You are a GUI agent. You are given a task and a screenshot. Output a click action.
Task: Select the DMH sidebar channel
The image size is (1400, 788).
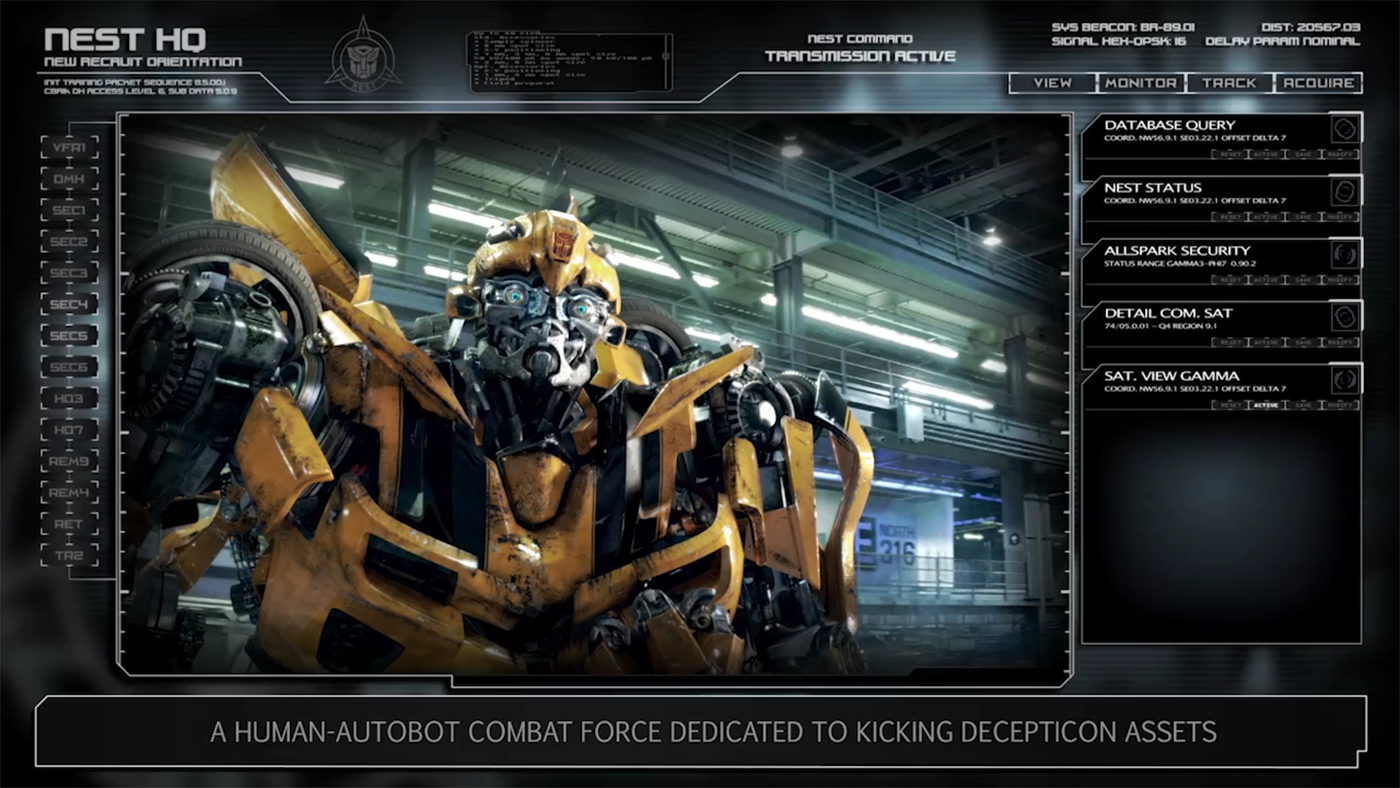click(x=69, y=179)
